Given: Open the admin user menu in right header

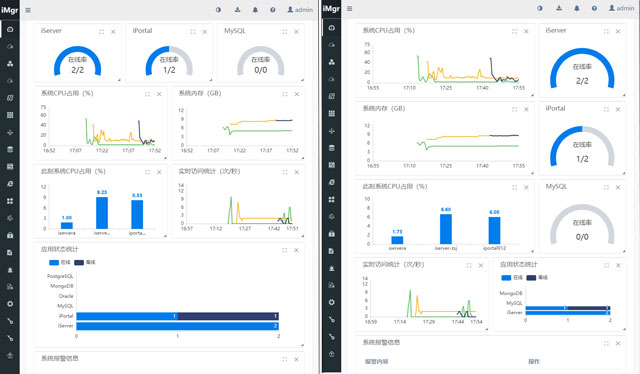Looking at the screenshot, I should [x=622, y=8].
